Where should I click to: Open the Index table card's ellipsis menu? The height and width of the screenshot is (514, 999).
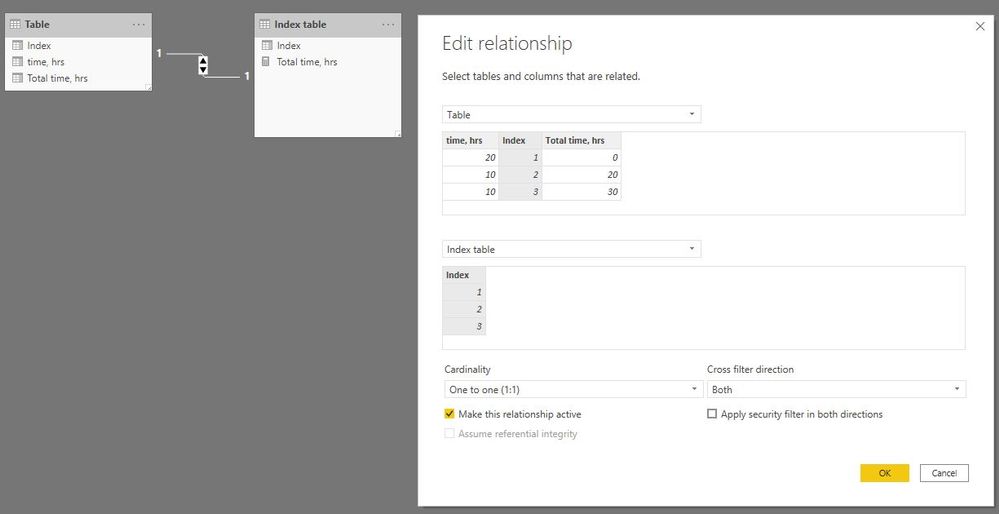coord(388,25)
